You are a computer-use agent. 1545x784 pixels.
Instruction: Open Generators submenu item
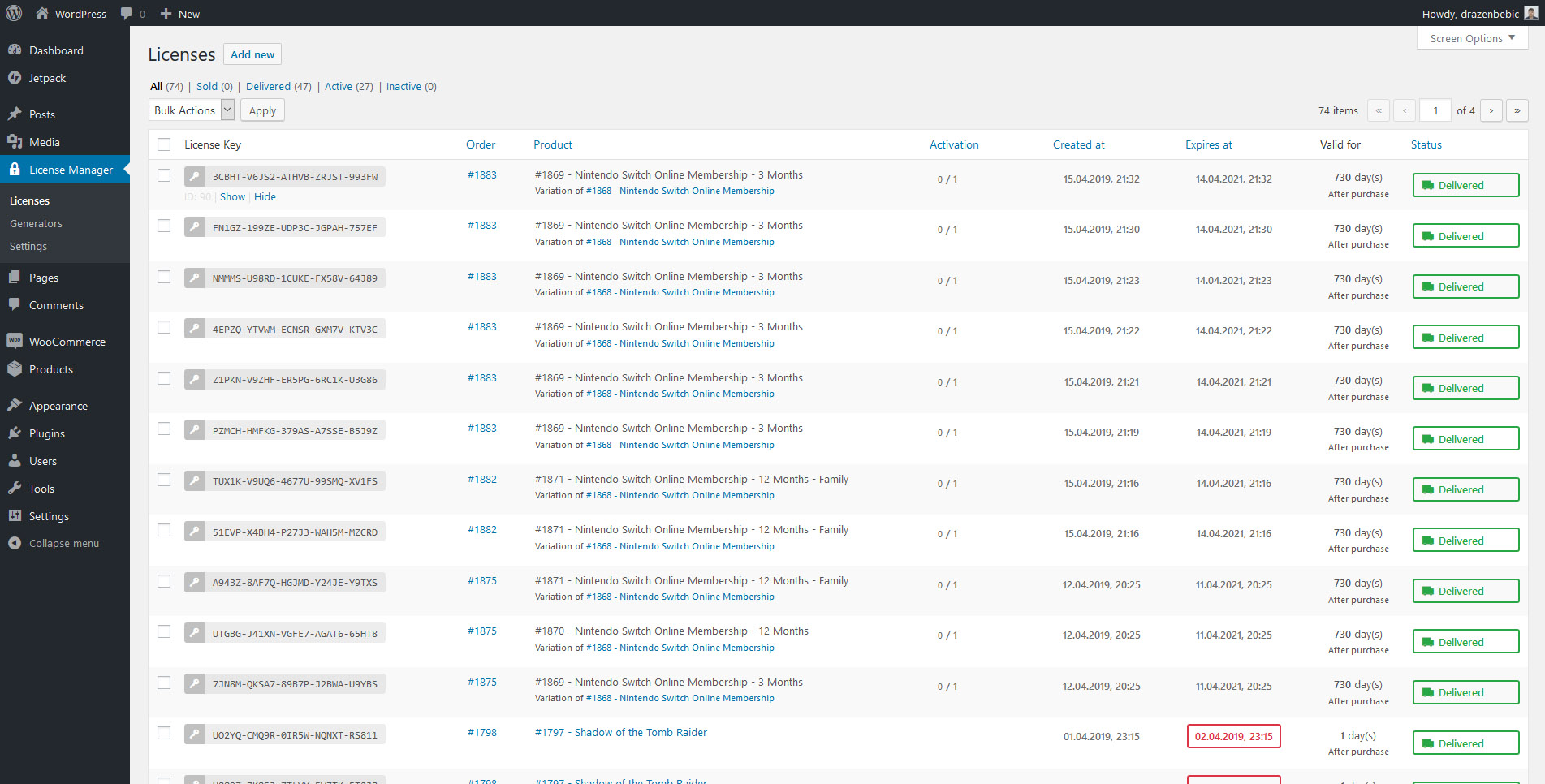(x=36, y=223)
